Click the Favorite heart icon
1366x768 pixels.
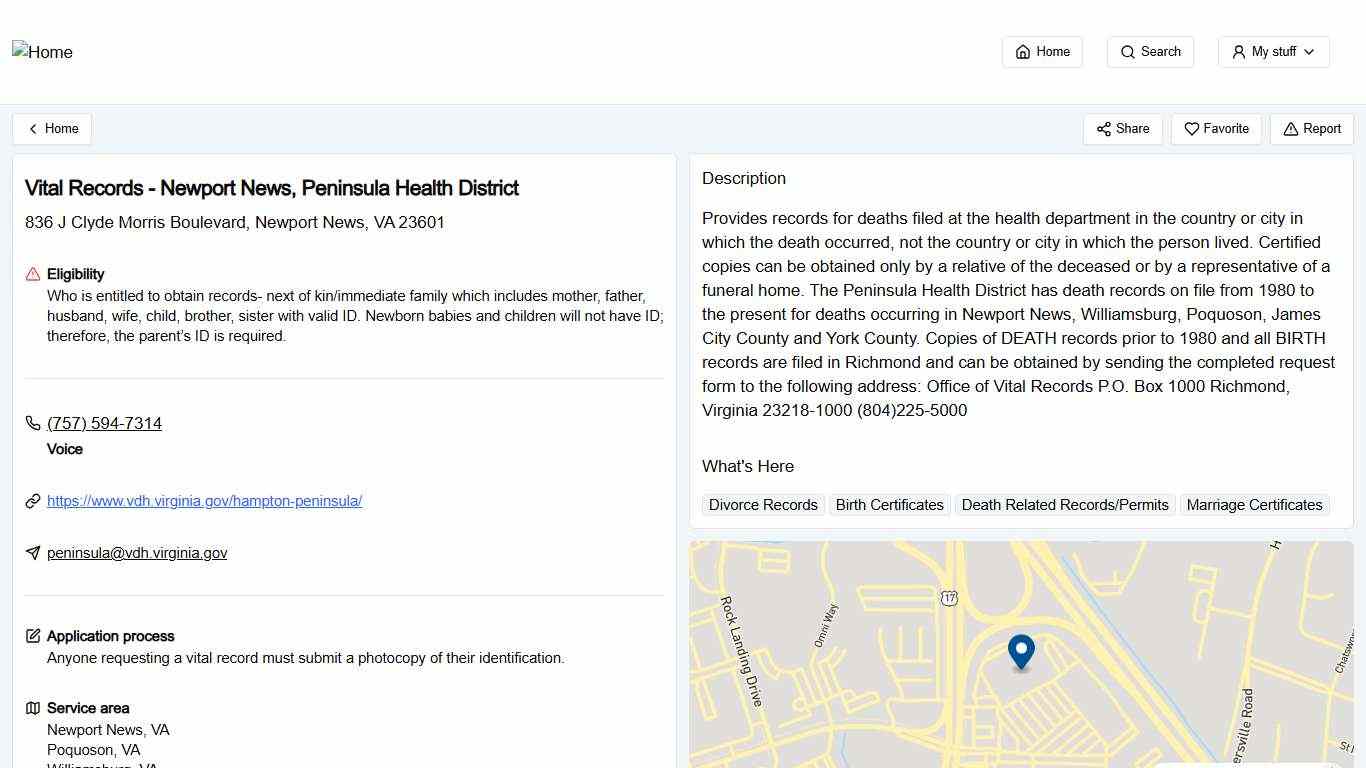[x=1191, y=129]
